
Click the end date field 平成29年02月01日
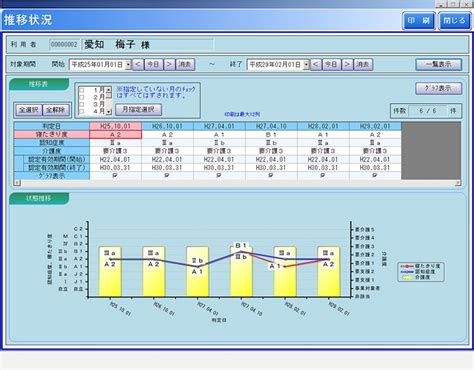pyautogui.click(x=275, y=65)
